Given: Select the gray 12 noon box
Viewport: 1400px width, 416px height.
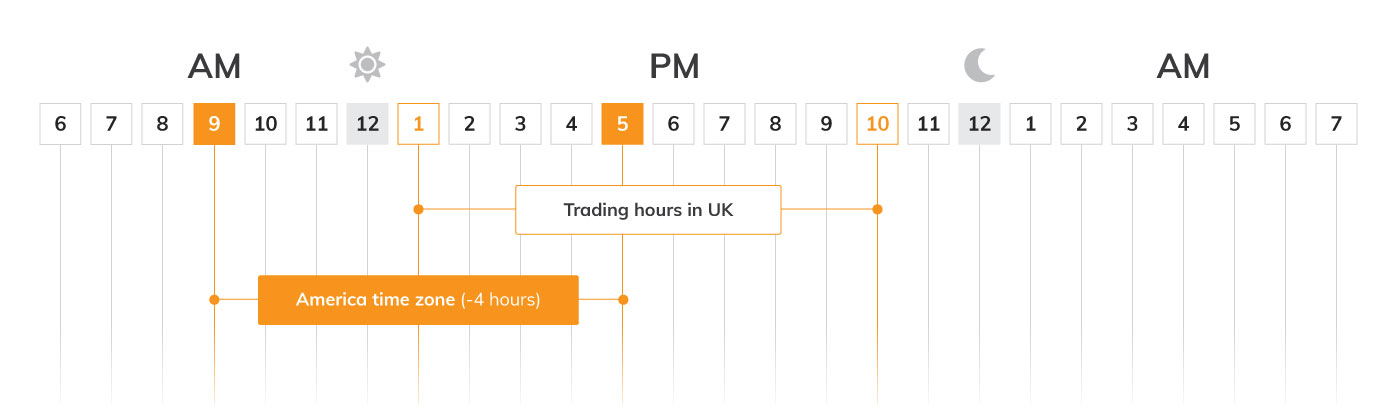Looking at the screenshot, I should [x=367, y=124].
